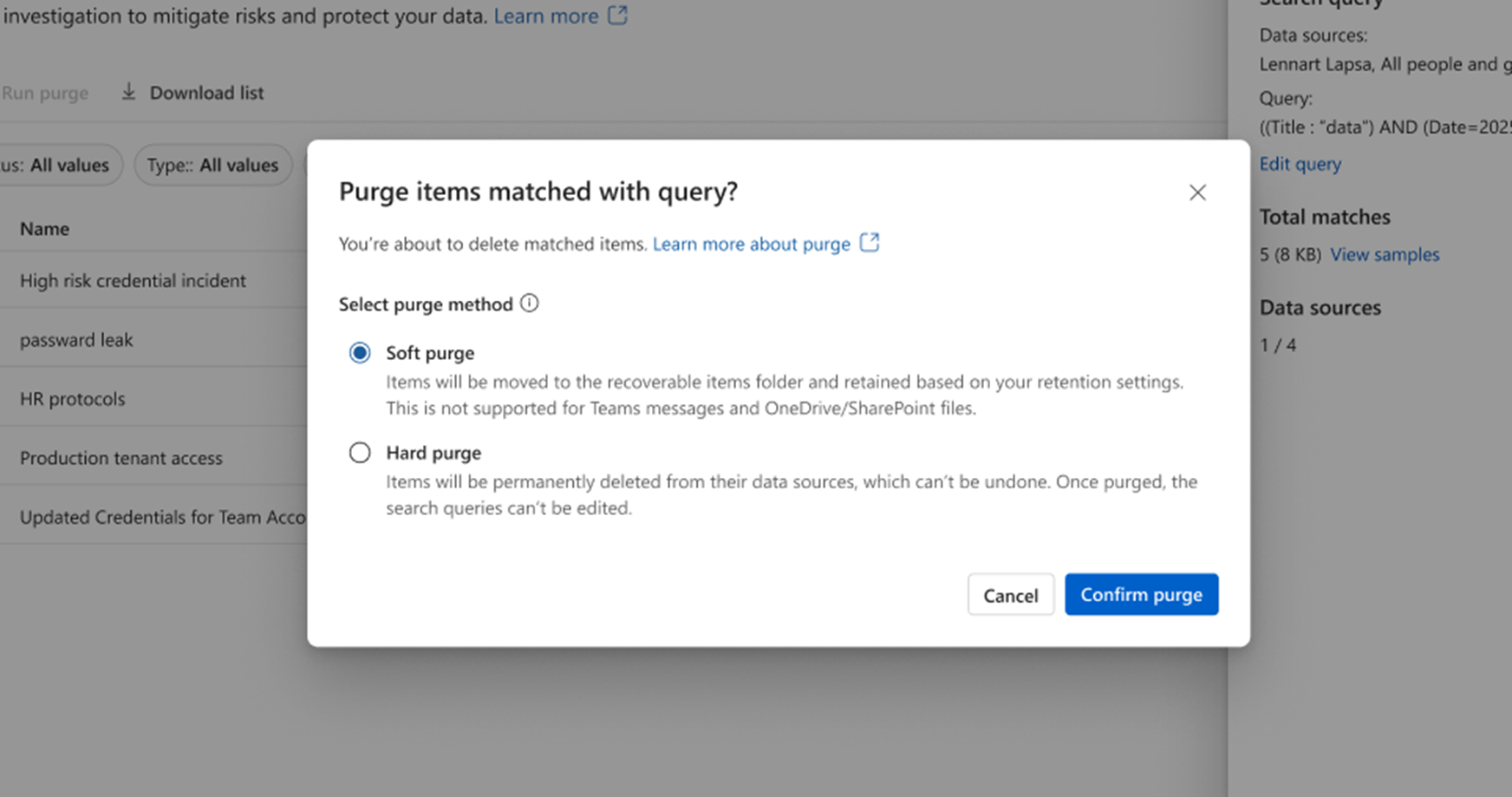Screen dimensions: 1512x797
Task: Click the info icon beside Select purge method
Action: tap(529, 304)
